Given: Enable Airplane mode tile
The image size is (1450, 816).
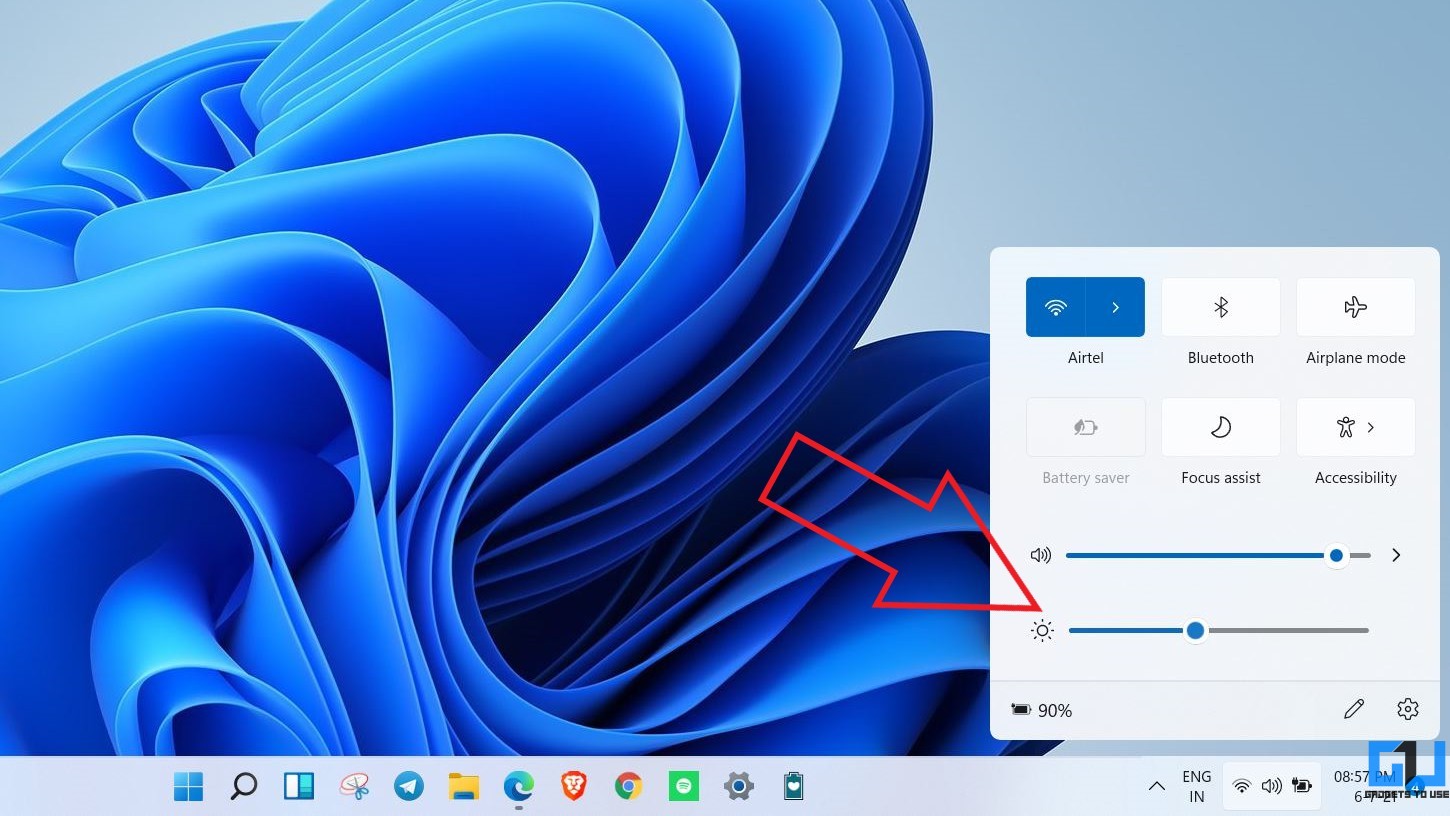Looking at the screenshot, I should pos(1355,307).
